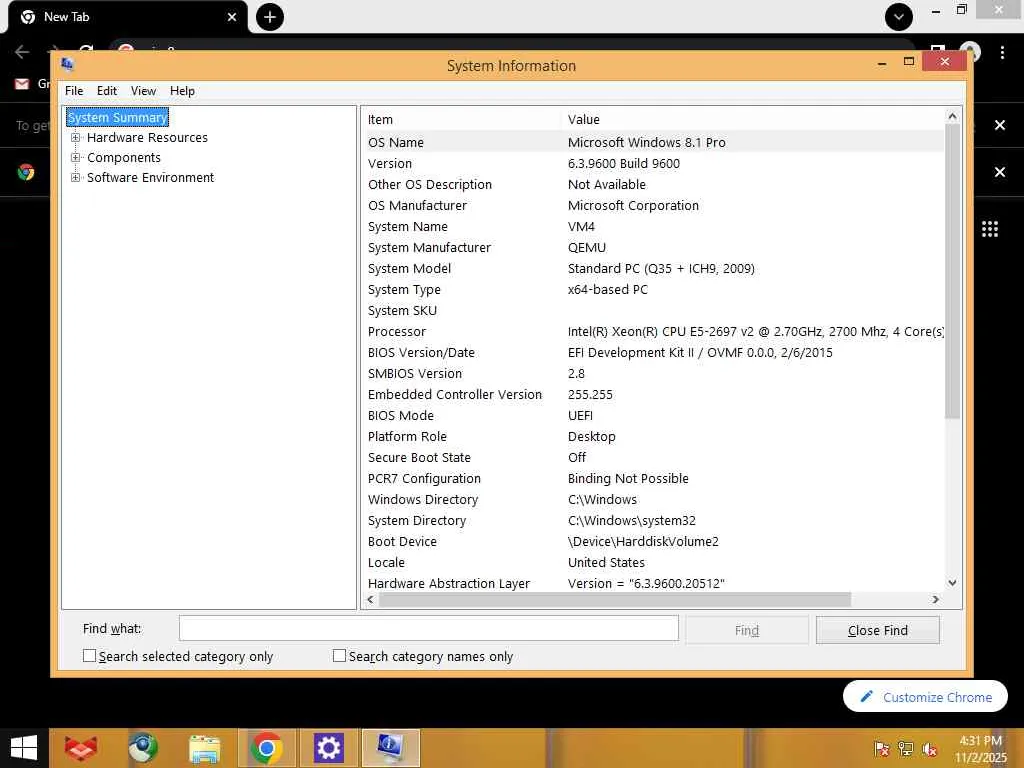The image size is (1024, 768).
Task: Click the vertical scrollbar thumb in details list
Action: point(952,271)
